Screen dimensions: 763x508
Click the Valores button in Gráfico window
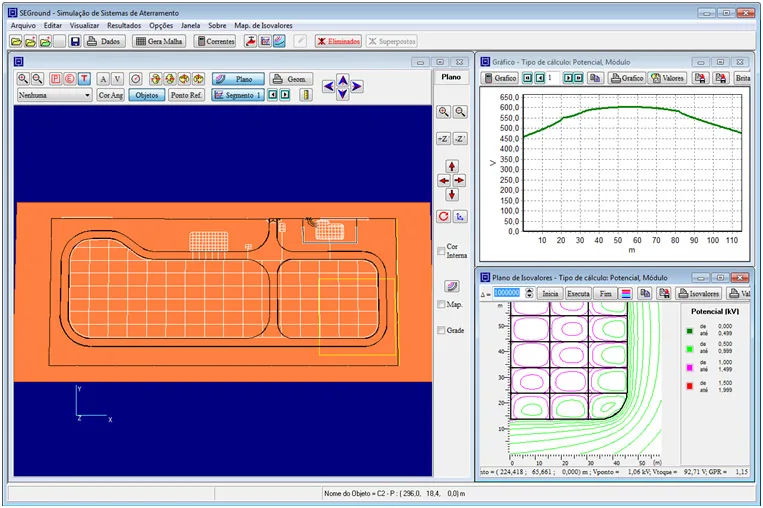tap(668, 78)
